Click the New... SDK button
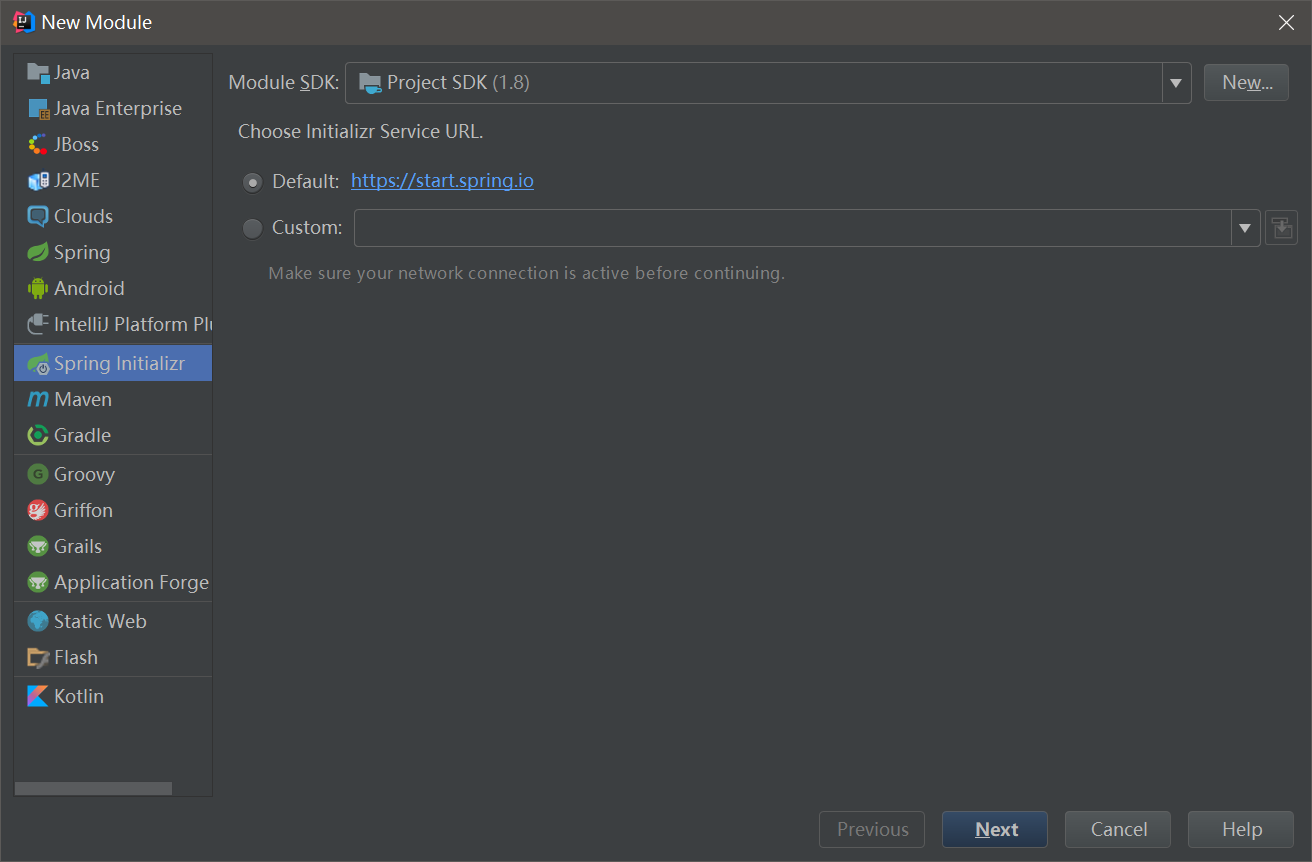Viewport: 1312px width, 862px height. [x=1247, y=83]
